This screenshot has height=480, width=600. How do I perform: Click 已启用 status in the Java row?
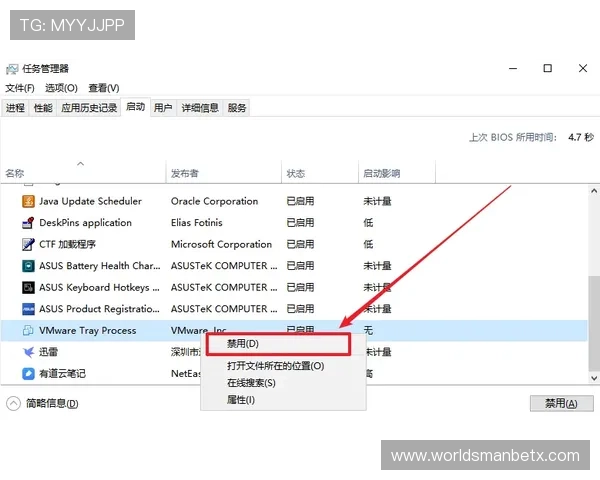pyautogui.click(x=300, y=201)
